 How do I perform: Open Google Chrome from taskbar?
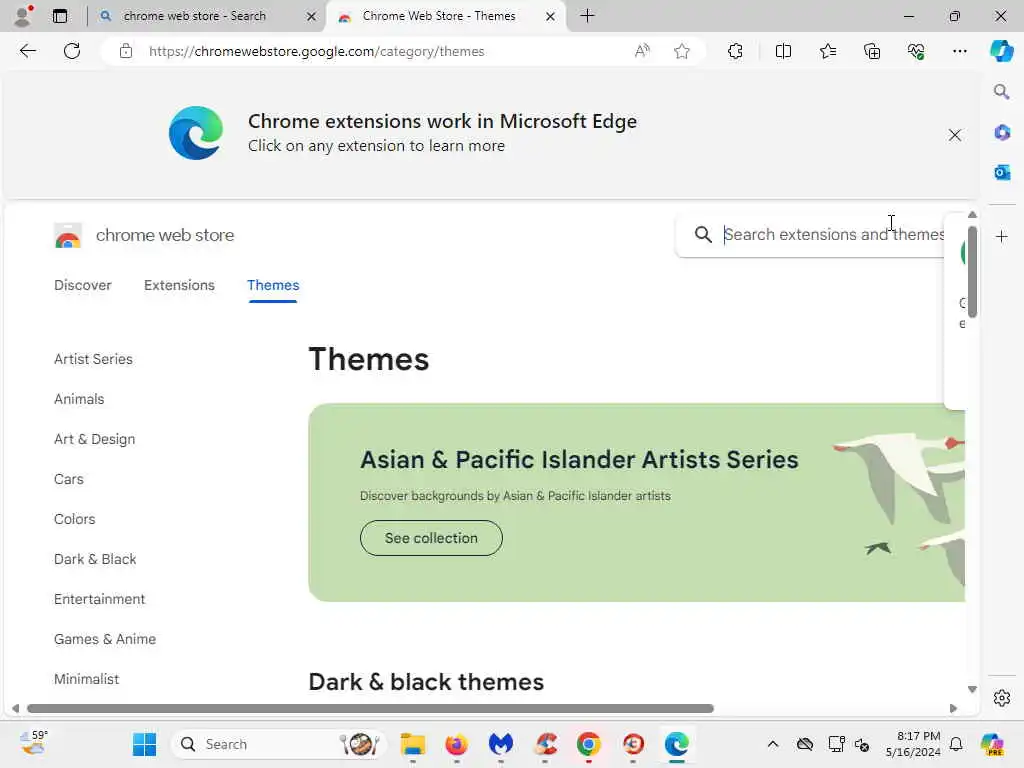click(x=588, y=744)
